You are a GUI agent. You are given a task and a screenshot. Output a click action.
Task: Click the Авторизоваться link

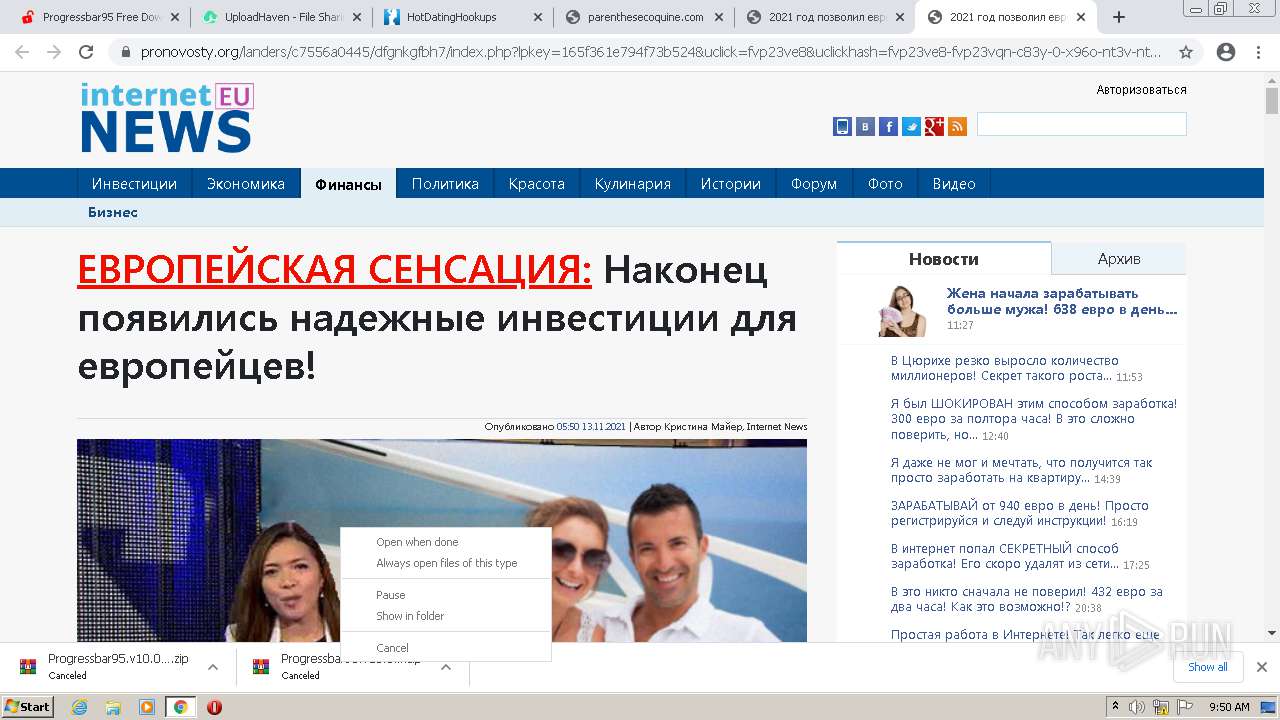pyautogui.click(x=1141, y=90)
